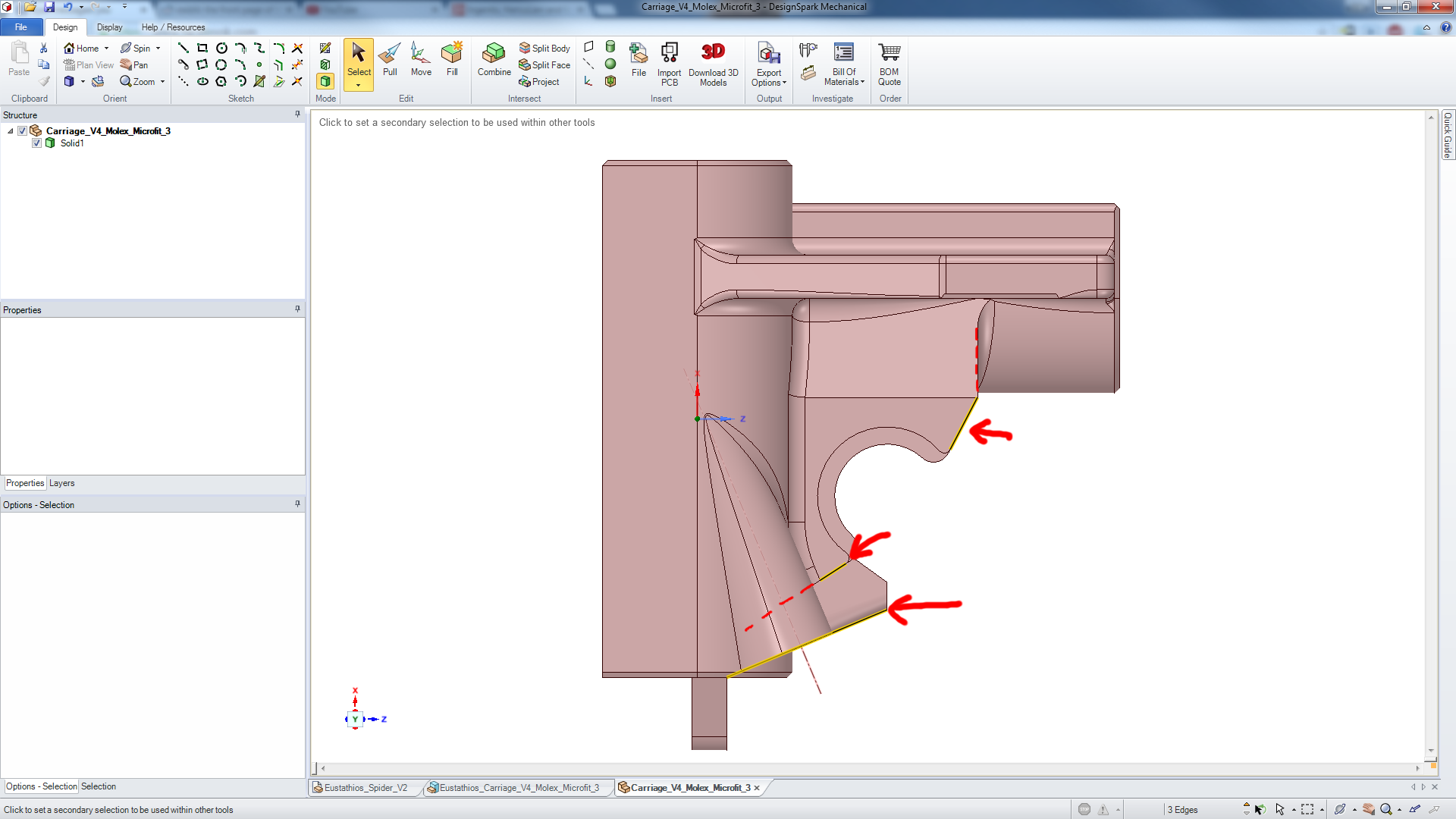Image resolution: width=1456 pixels, height=819 pixels.
Task: Open the Combine tool
Action: pyautogui.click(x=494, y=59)
